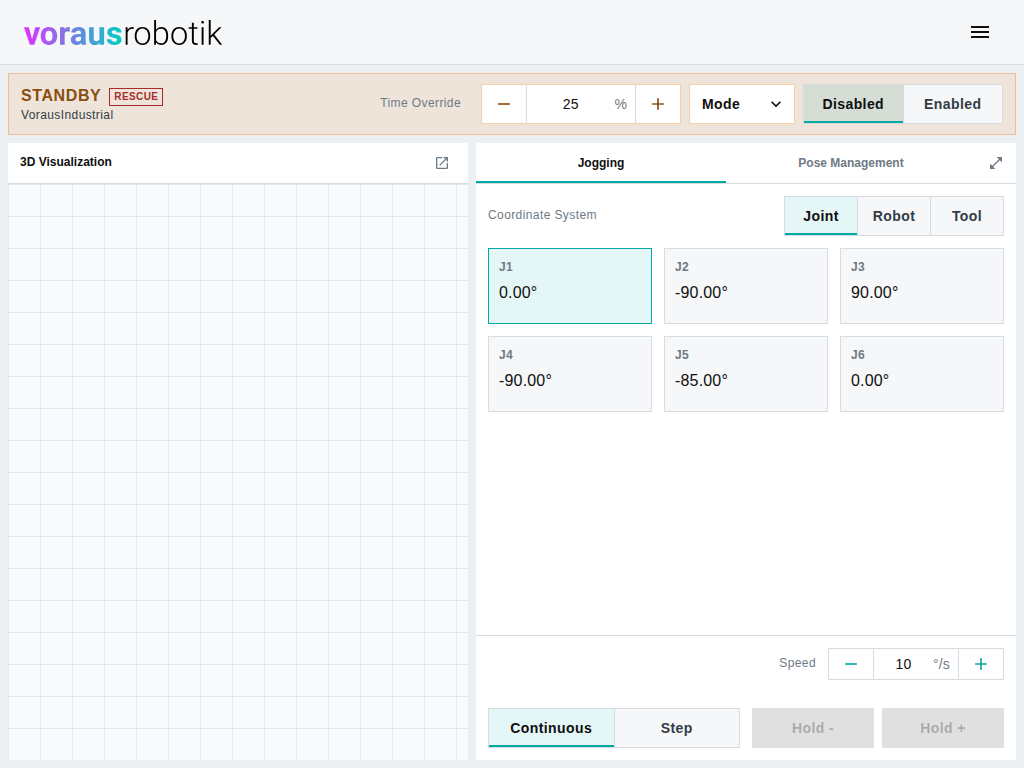1024x768 pixels.
Task: Click the STANDBY status text
Action: 61,95
